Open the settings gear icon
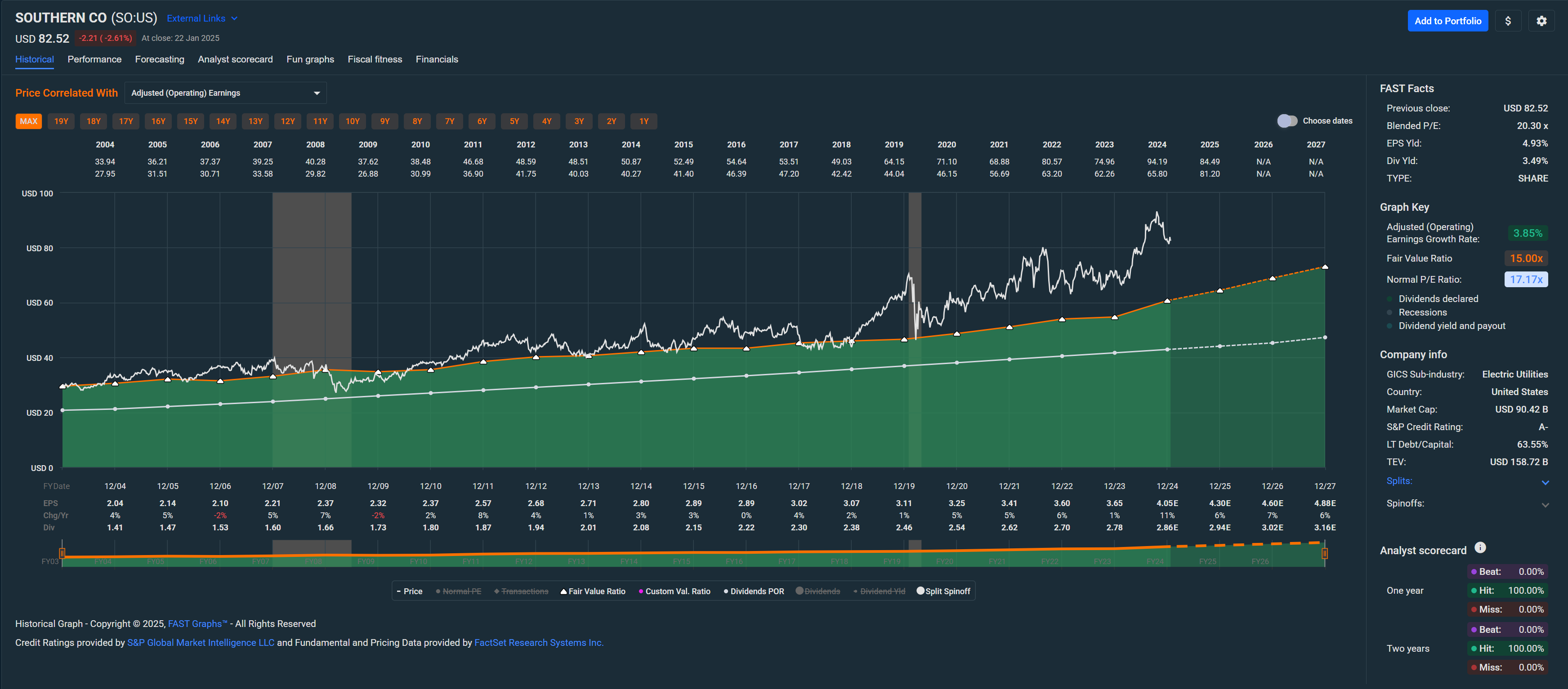This screenshot has width=1568, height=689. (x=1541, y=21)
